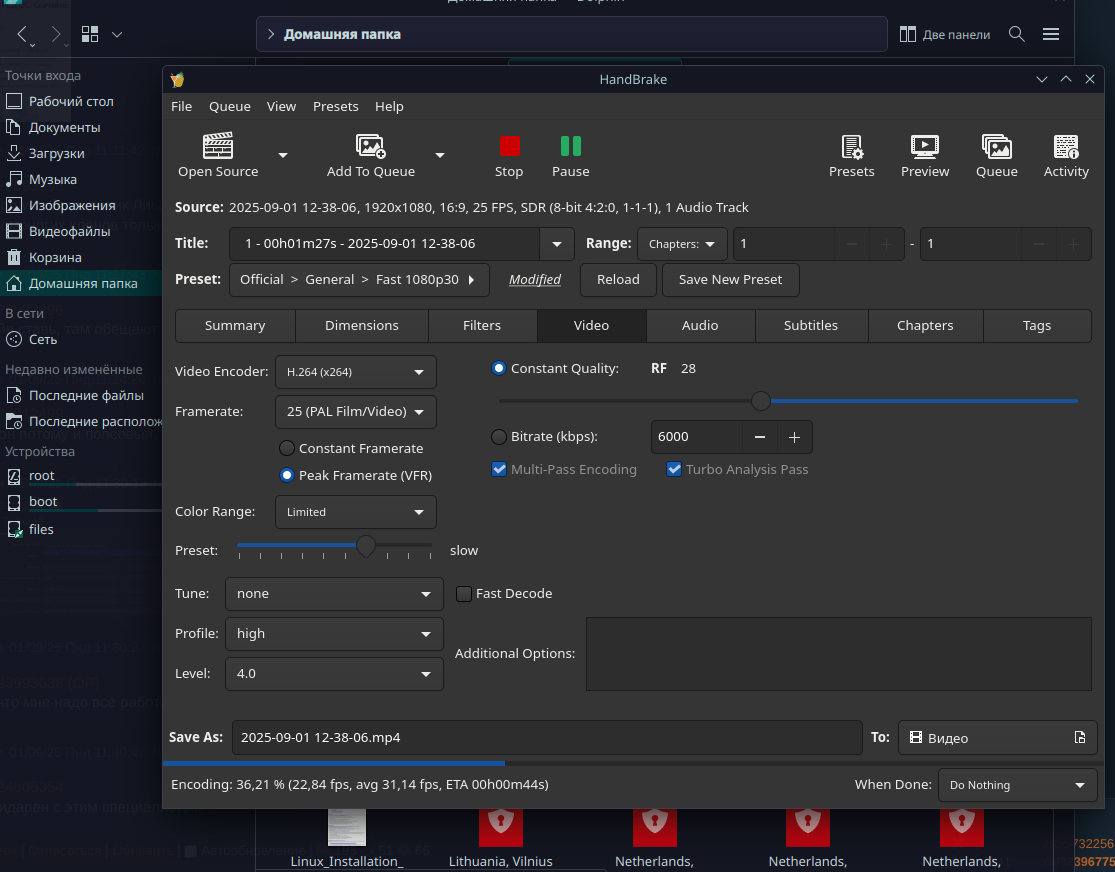Click the Reload preset button
Viewport: 1115px width, 872px height.
(x=618, y=280)
